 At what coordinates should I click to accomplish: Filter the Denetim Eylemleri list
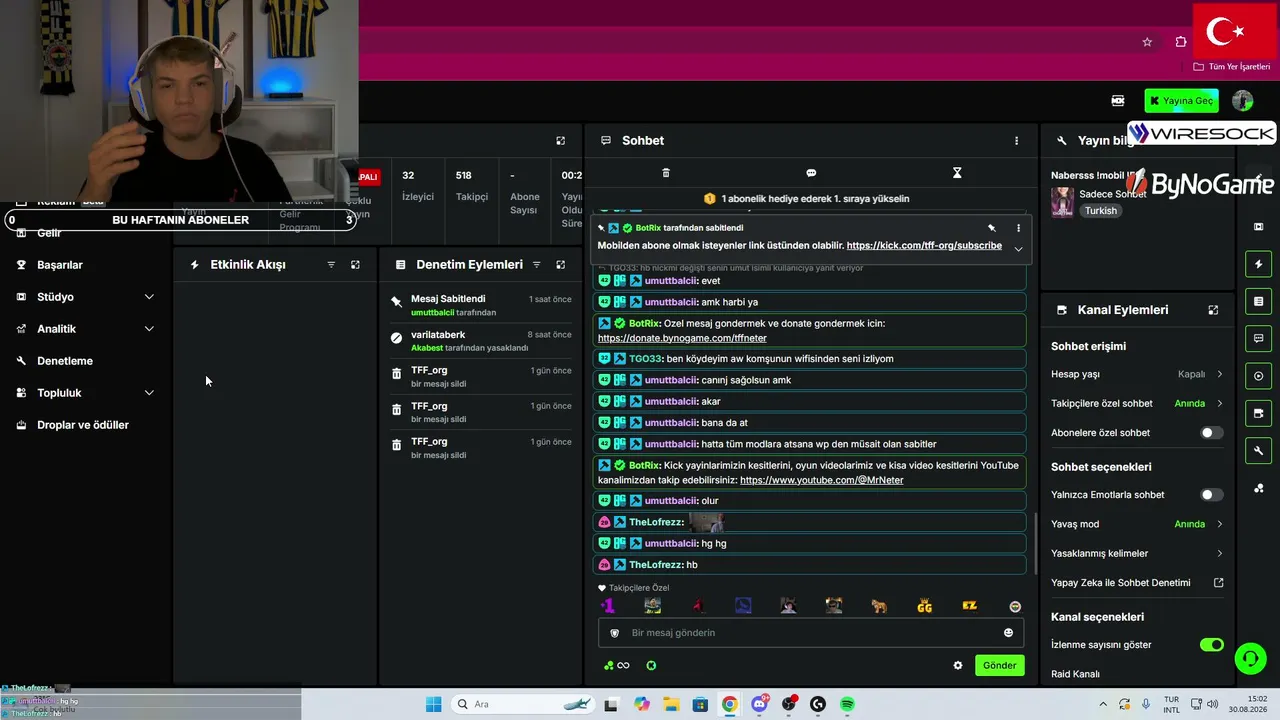[536, 265]
